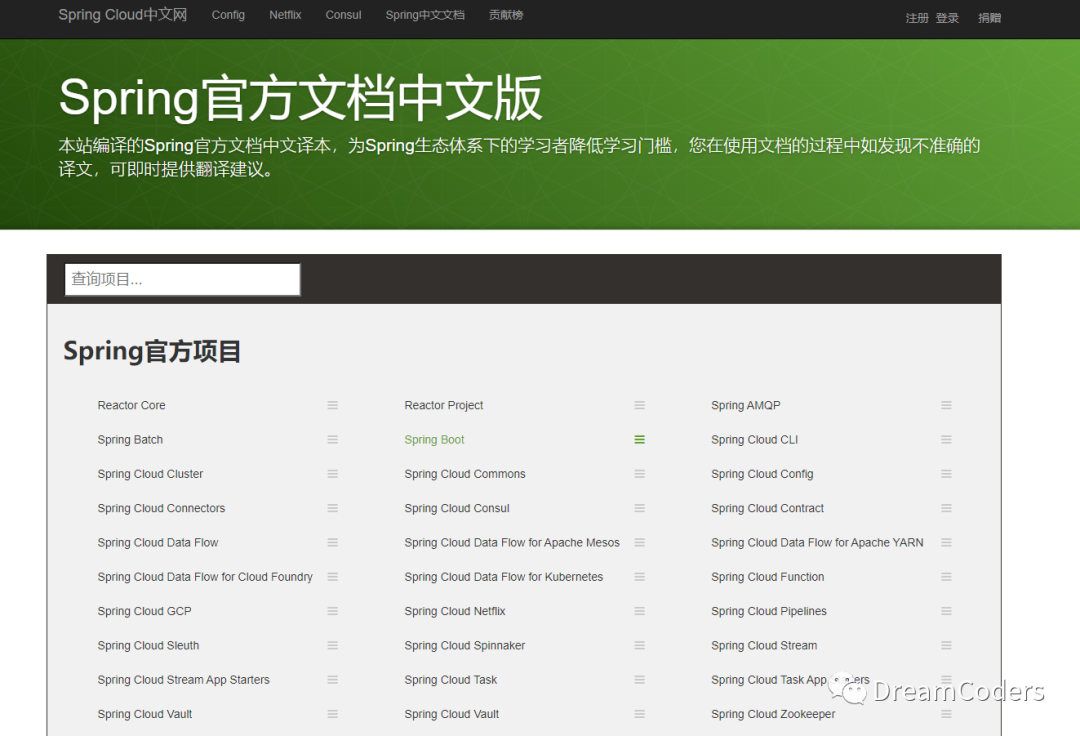Open Spring AMQP project link
Viewport: 1080px width, 736px height.
(745, 406)
